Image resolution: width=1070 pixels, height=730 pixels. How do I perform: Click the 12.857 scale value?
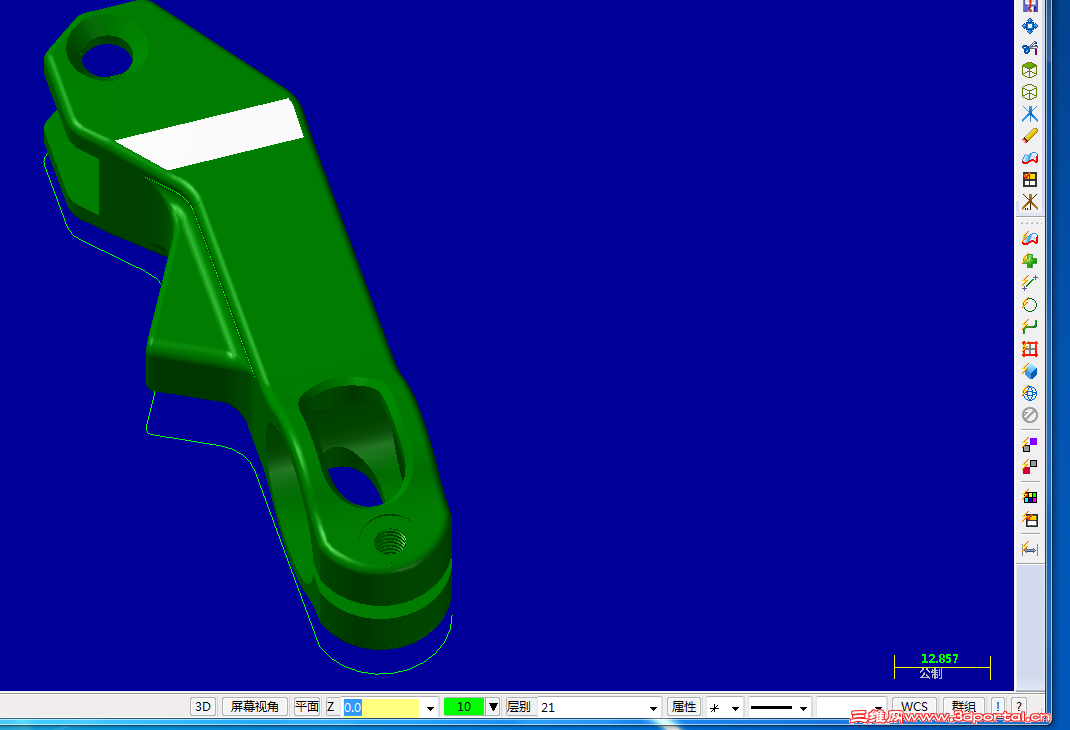(939, 658)
